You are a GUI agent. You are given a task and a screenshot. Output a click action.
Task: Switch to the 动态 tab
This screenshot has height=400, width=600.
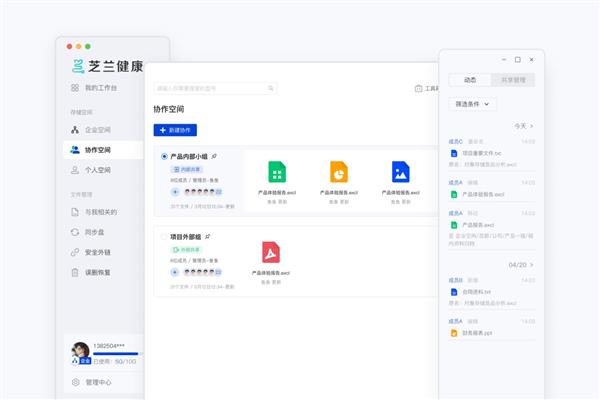[470, 80]
